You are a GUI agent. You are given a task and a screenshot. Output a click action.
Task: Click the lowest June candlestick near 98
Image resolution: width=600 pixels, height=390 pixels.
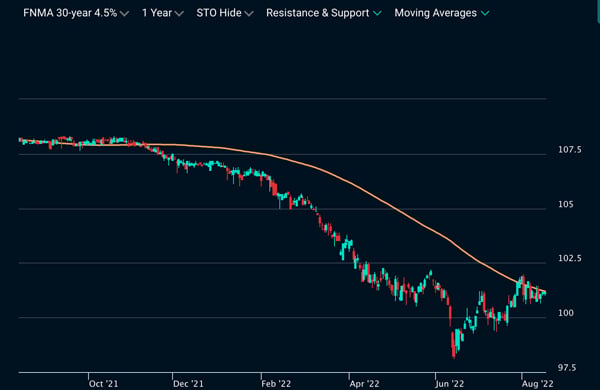[454, 346]
